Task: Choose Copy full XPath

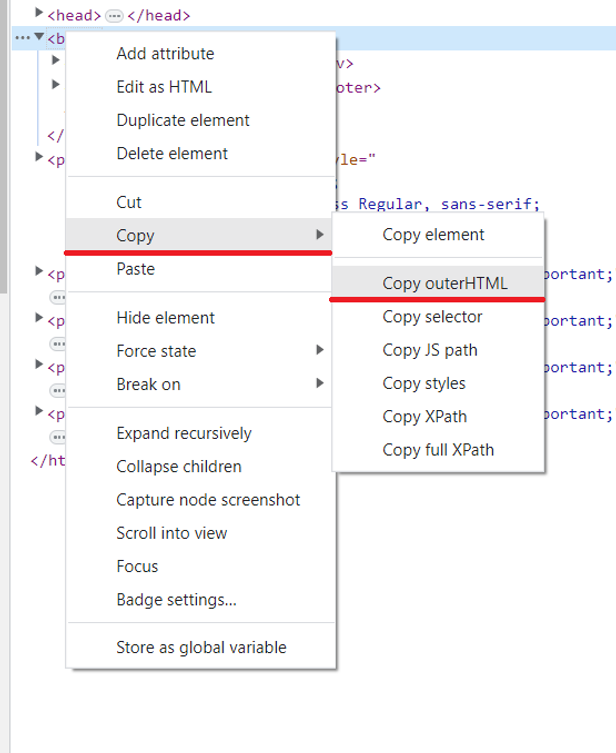Action: (x=438, y=449)
